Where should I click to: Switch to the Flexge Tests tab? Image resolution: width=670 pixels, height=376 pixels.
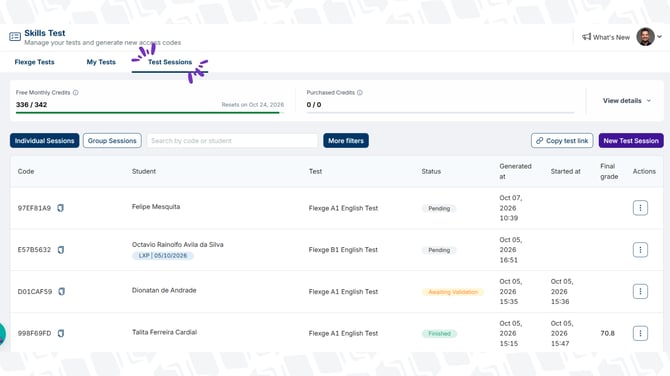[35, 62]
